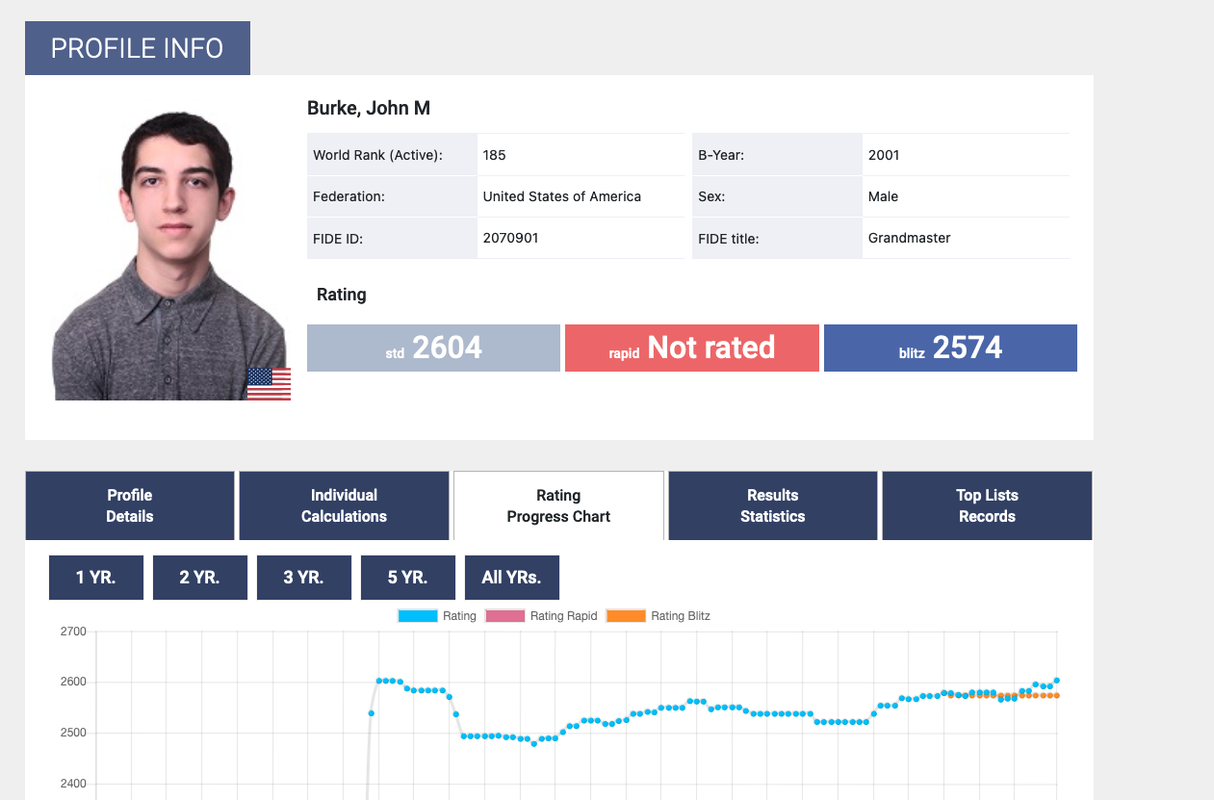
Task: Click the B-Year: label
Action: 721,155
